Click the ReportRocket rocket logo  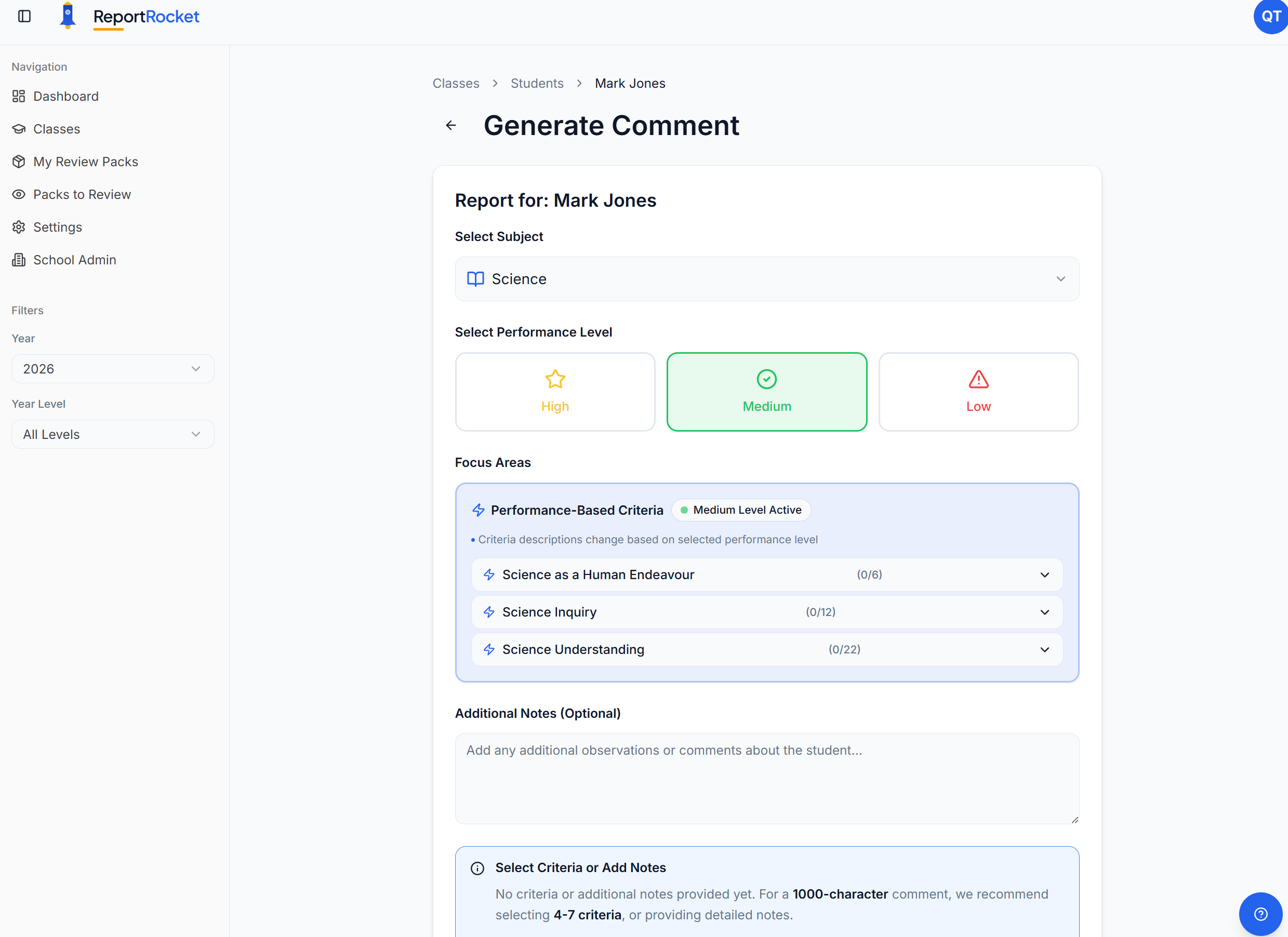(68, 17)
